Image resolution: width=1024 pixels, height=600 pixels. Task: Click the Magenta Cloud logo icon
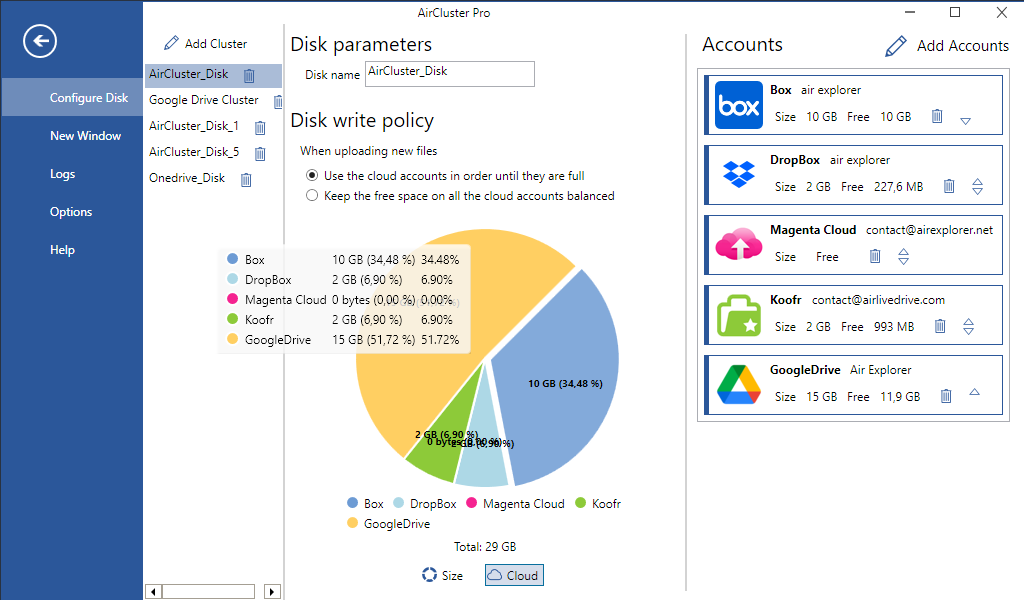pyautogui.click(x=739, y=244)
